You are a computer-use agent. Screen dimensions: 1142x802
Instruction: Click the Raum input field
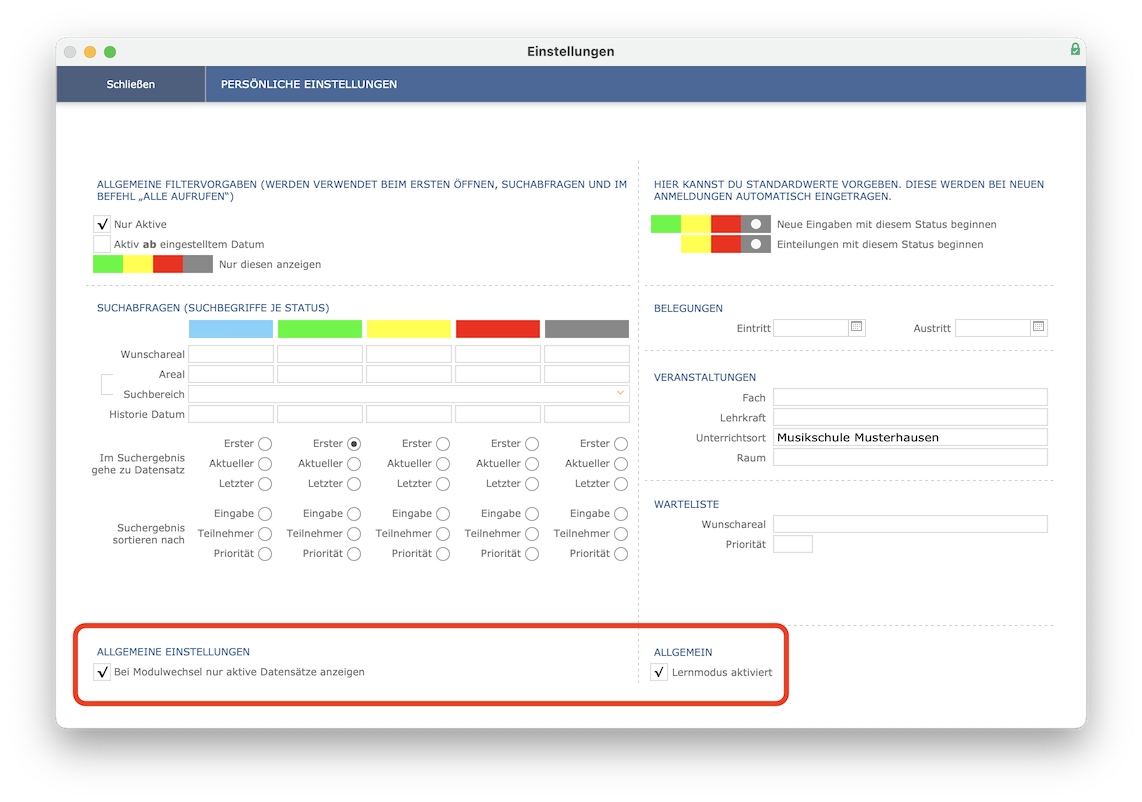pos(910,457)
